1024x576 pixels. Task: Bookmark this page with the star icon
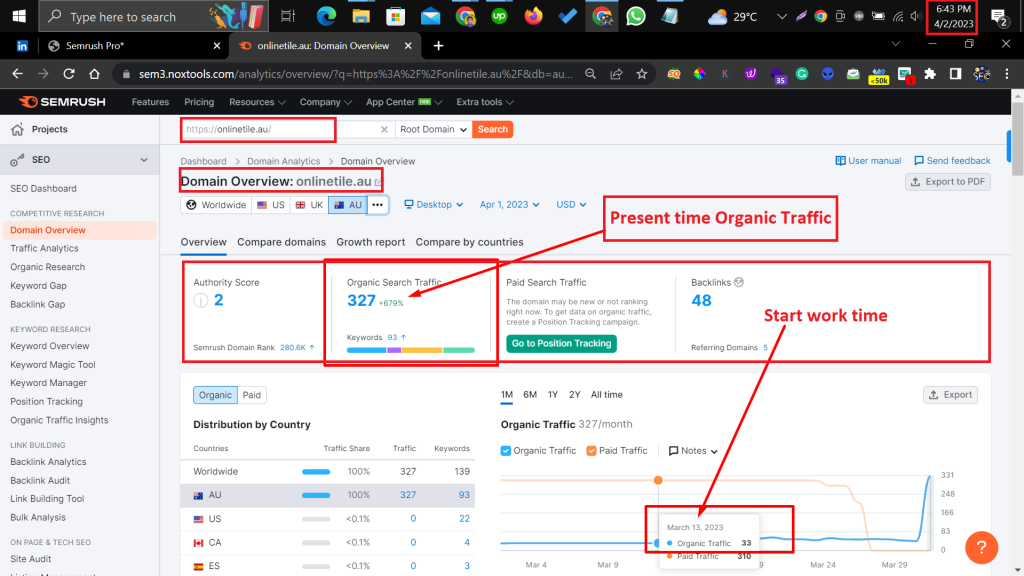point(642,74)
